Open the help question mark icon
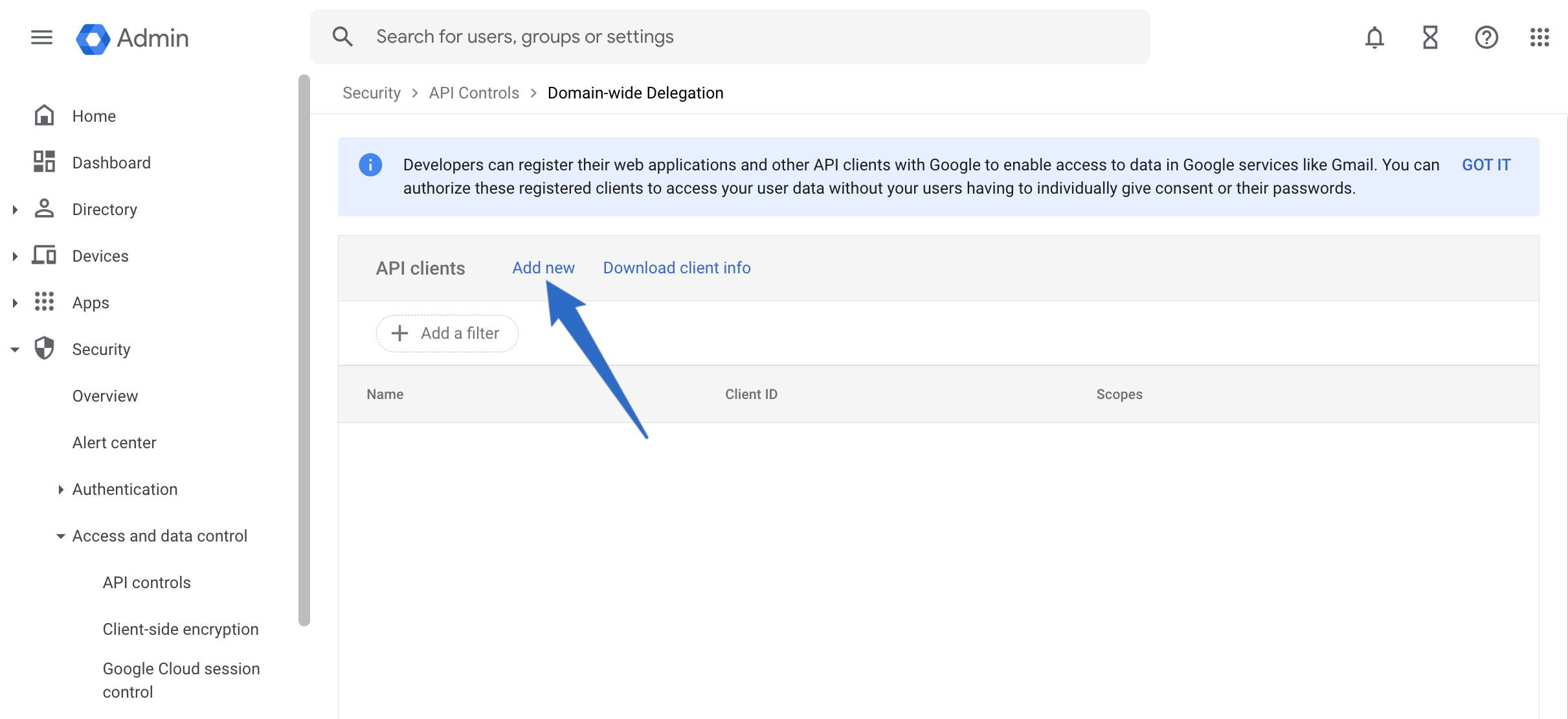The height and width of the screenshot is (719, 1568). point(1486,38)
